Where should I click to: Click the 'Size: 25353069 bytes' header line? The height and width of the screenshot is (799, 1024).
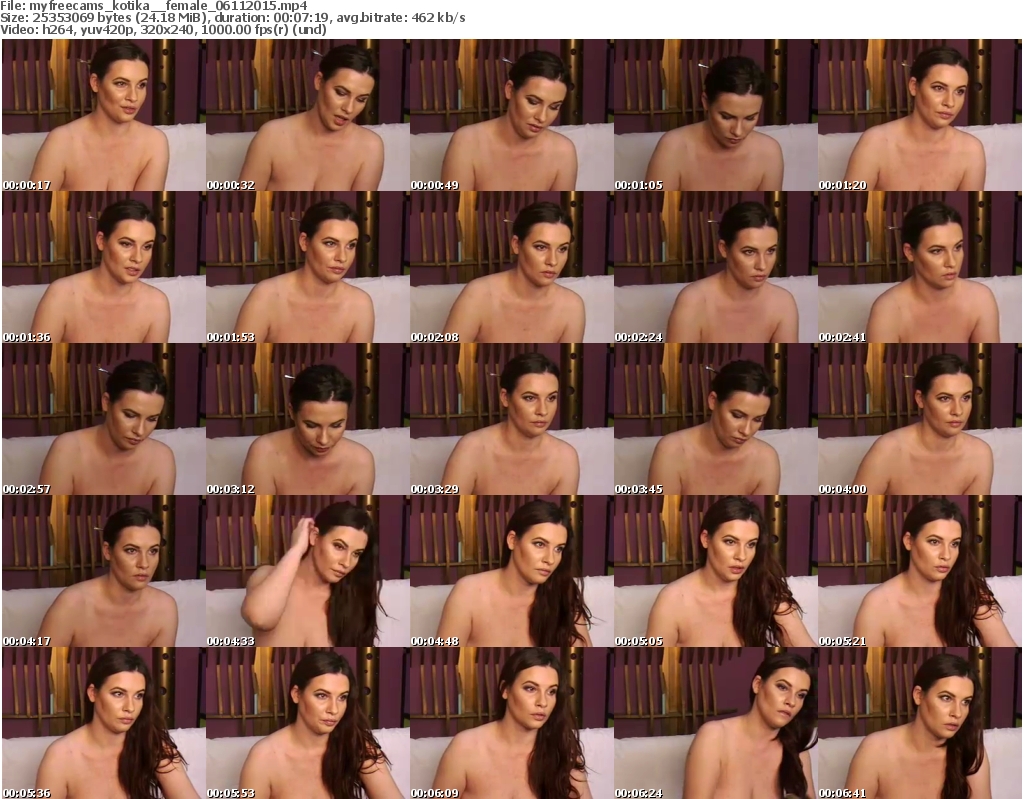(233, 18)
